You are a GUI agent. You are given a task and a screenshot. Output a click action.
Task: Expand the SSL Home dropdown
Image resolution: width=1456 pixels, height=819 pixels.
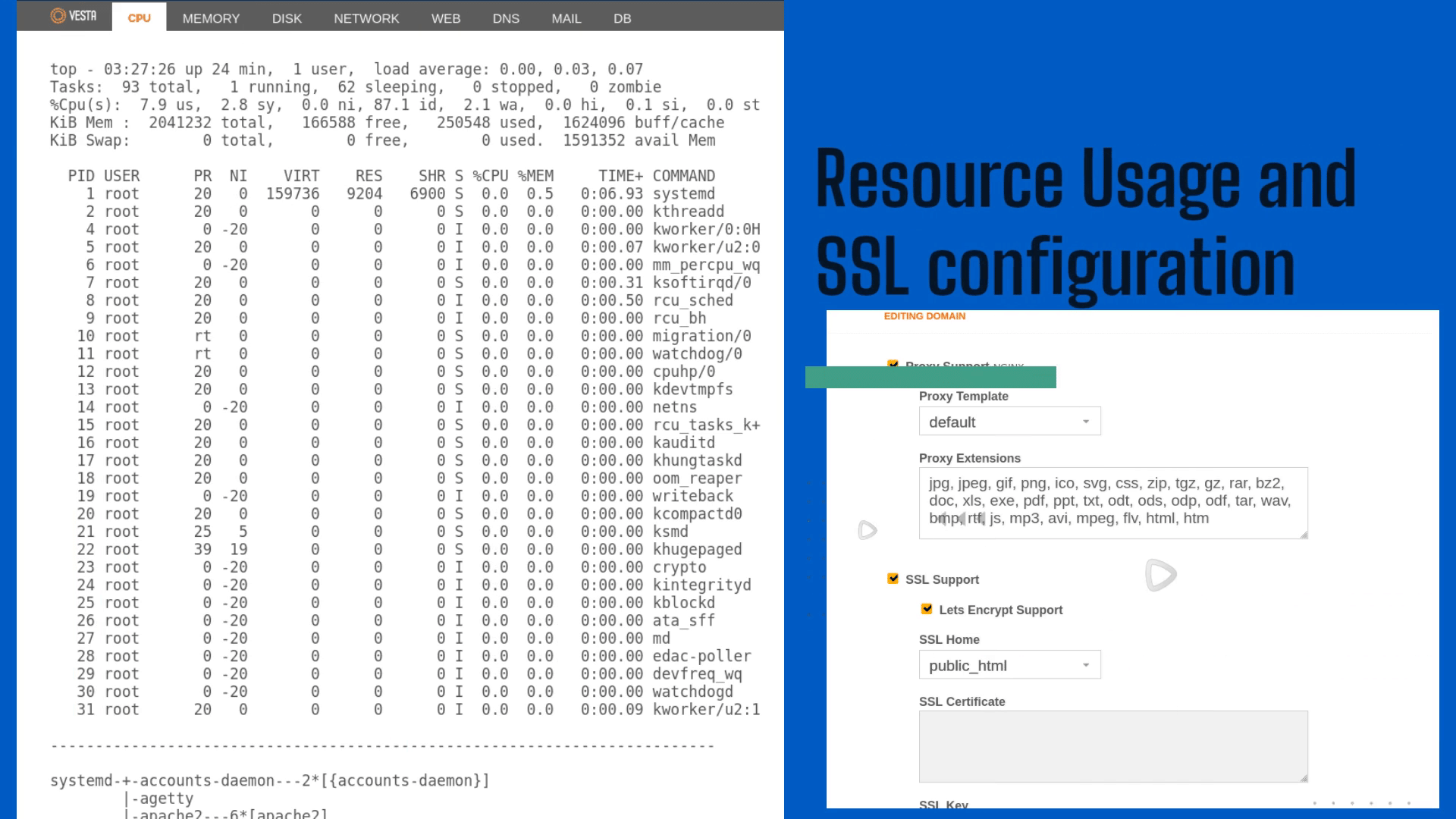(1009, 665)
